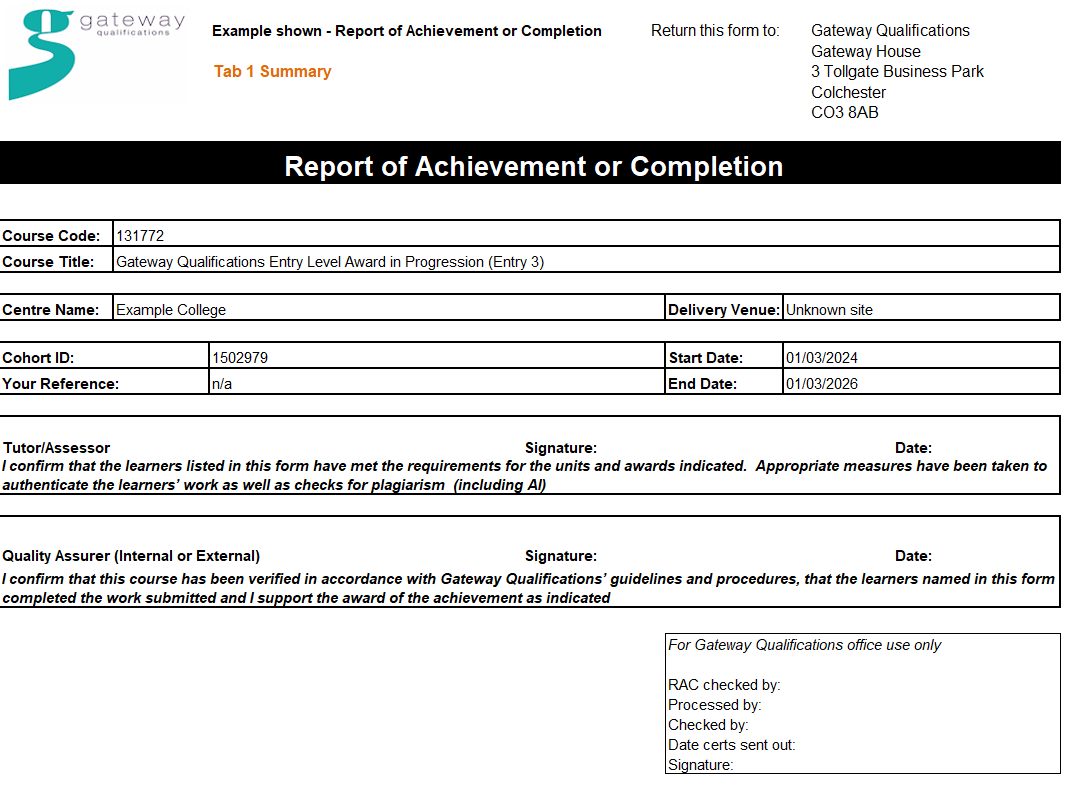Click the 'Processed by:' line

pos(714,705)
